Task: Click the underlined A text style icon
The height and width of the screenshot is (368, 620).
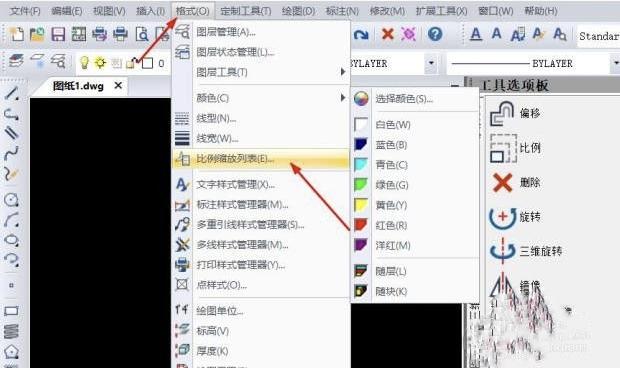Action: coord(476,34)
